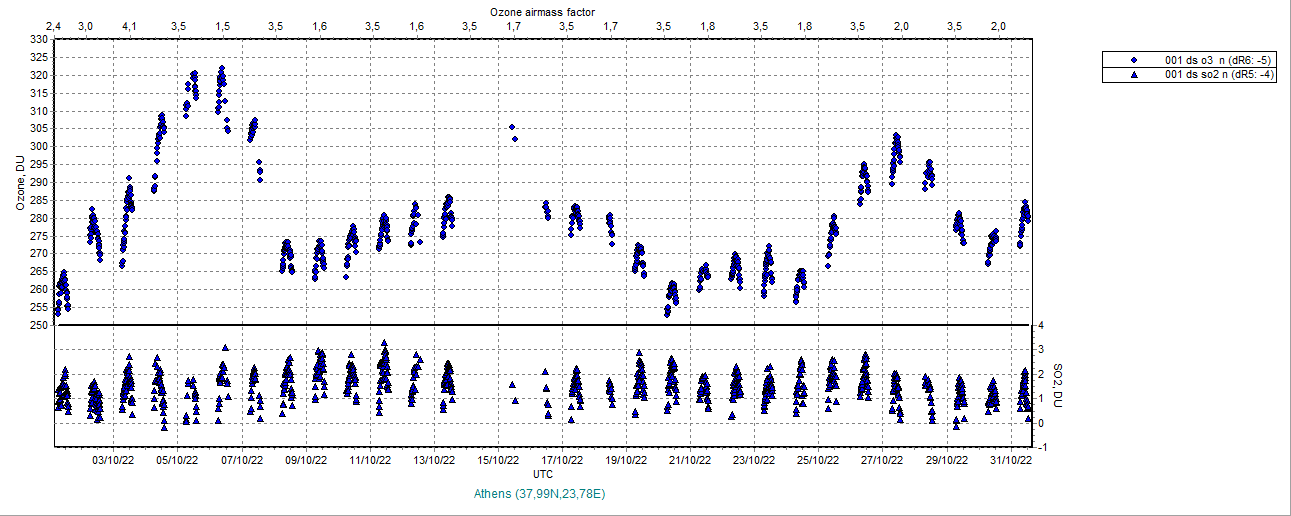The image size is (1291, 516).
Task: Click the 330 tick on Ozone axis
Action: (38, 39)
